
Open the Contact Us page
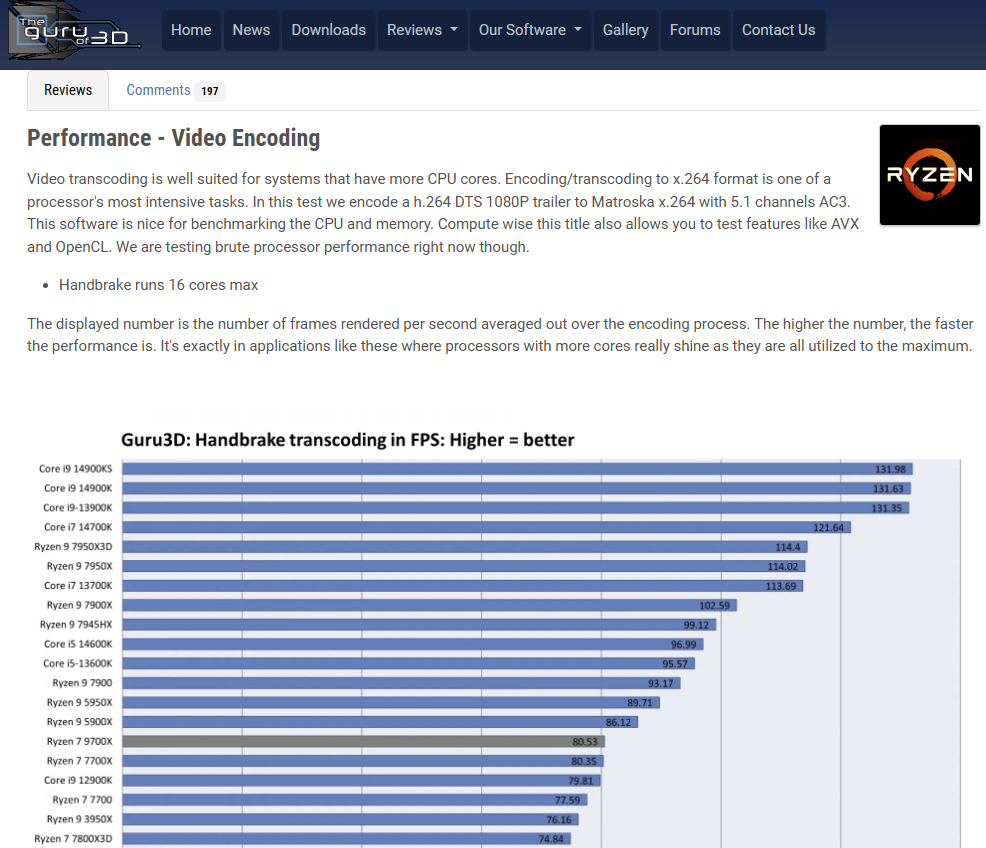[x=778, y=30]
